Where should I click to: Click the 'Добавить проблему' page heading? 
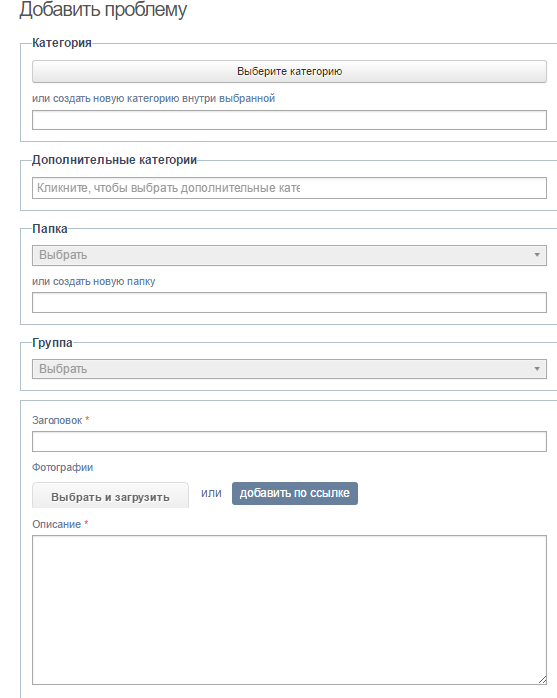(103, 10)
